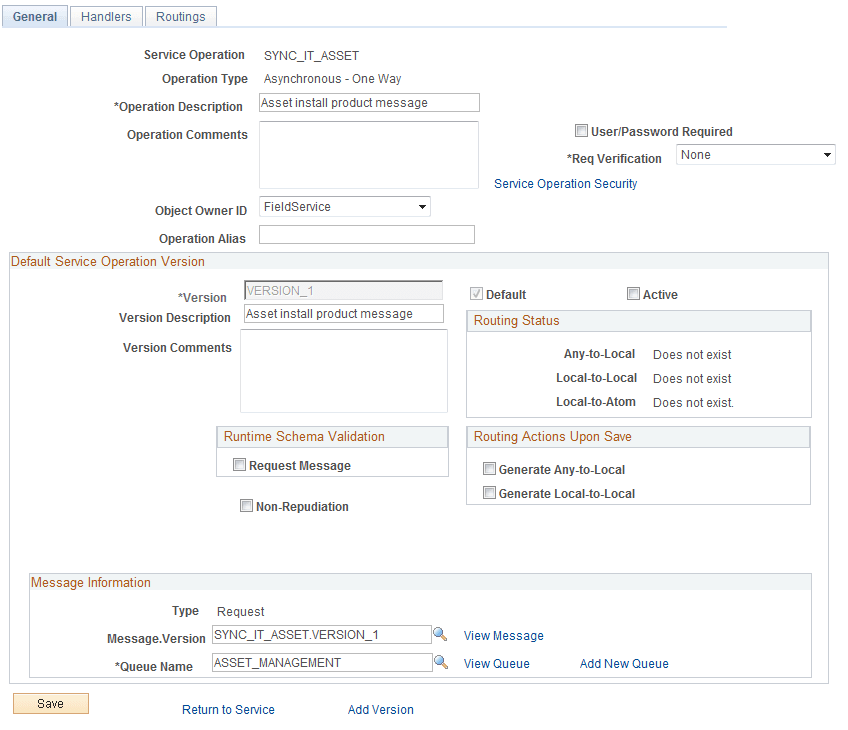Check the Non-Repudiation option
This screenshot has height=730, width=848.
pos(246,505)
